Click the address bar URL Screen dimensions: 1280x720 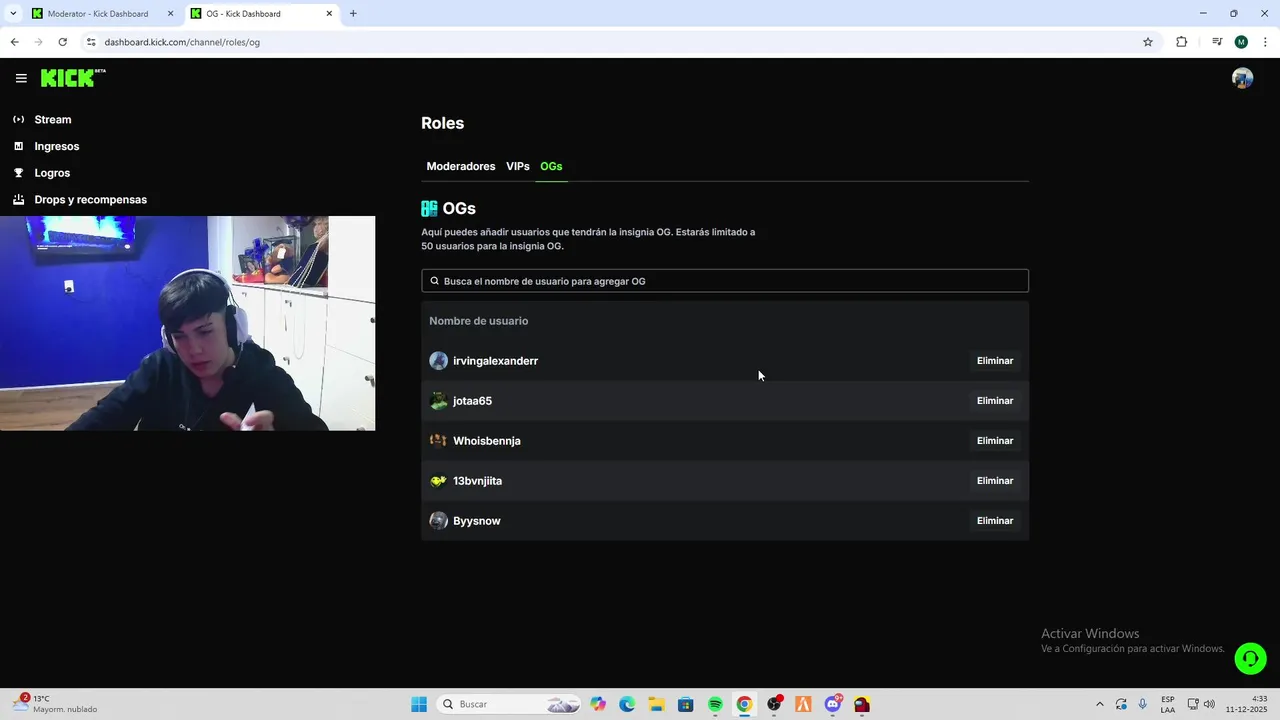[x=182, y=42]
